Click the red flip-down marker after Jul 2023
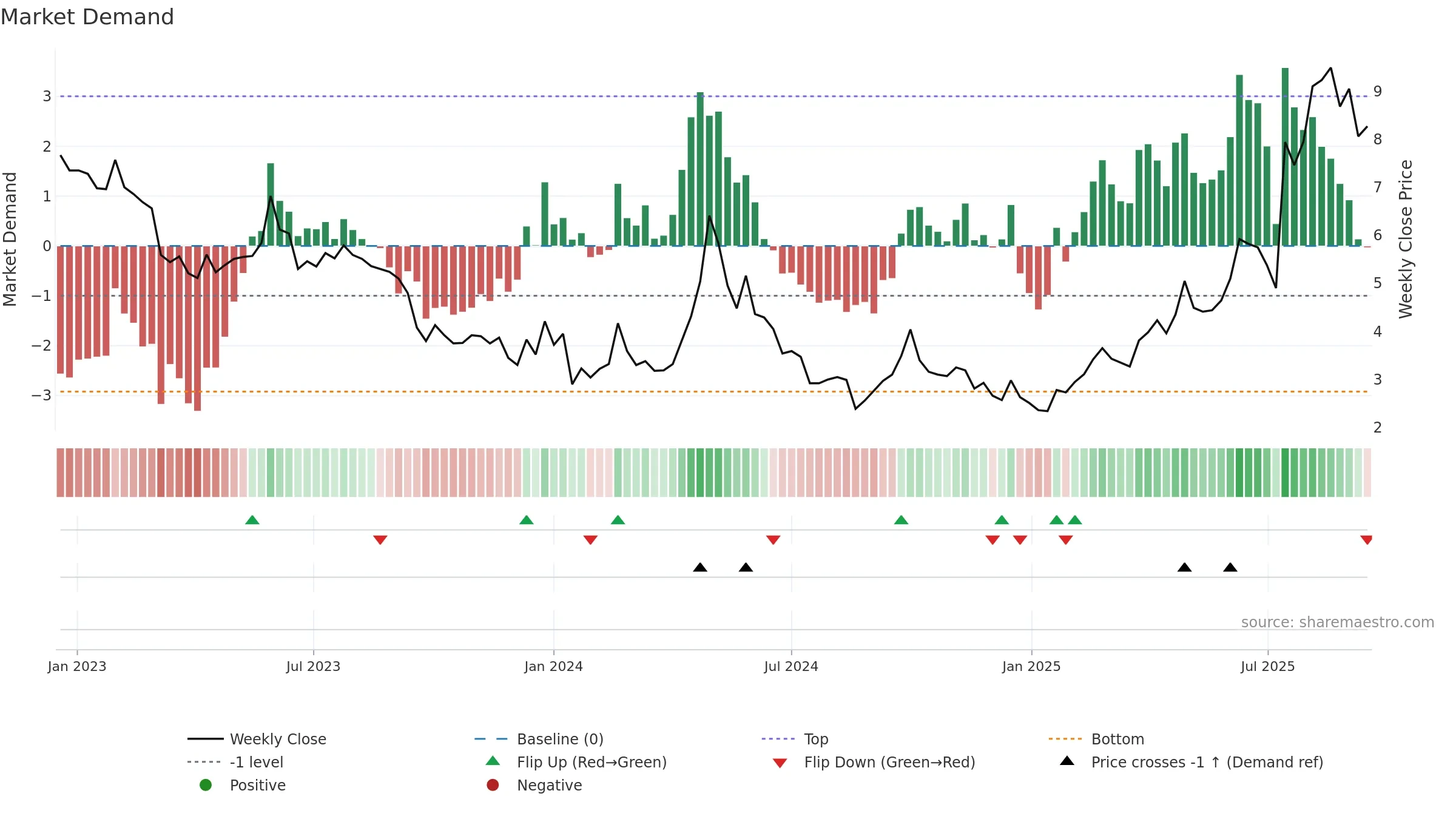 380,540
